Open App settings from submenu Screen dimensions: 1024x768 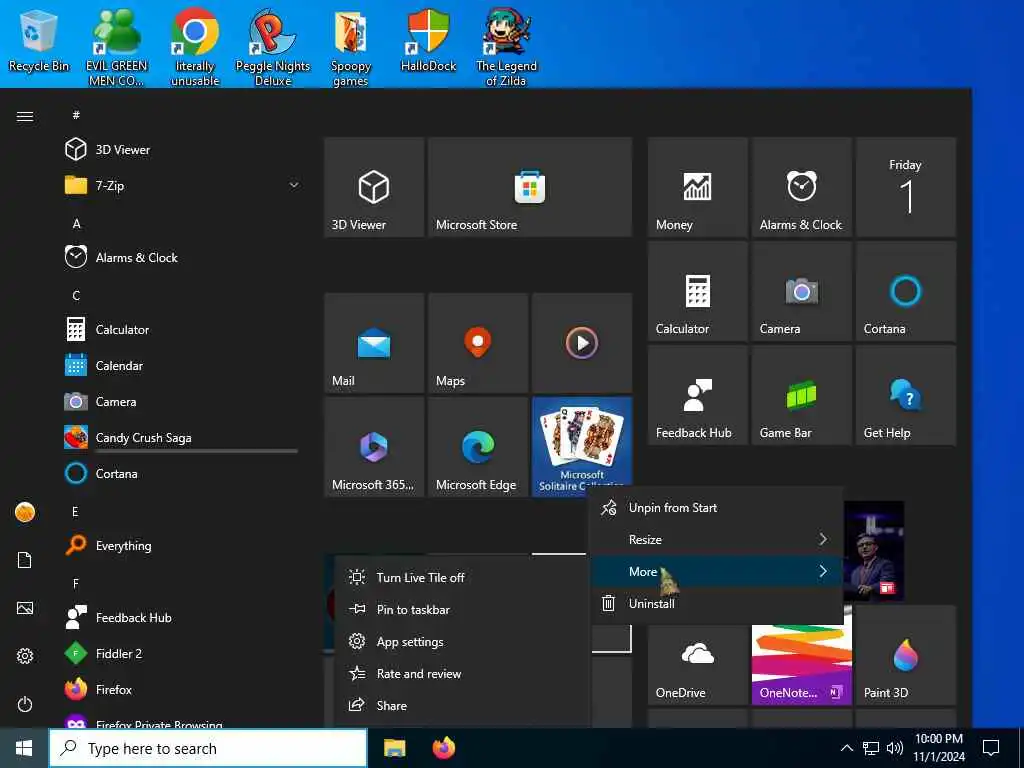462,641
